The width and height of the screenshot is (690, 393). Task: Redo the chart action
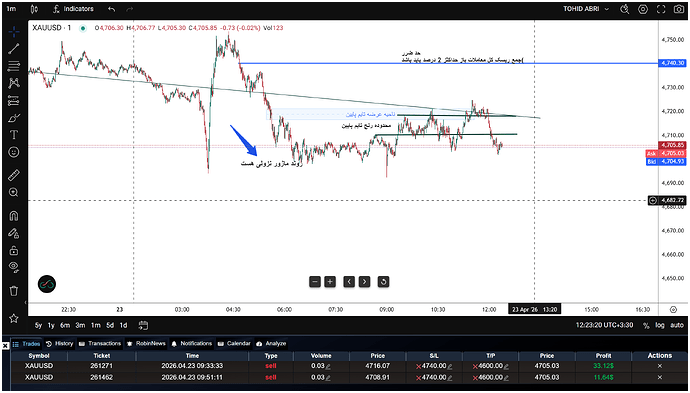pos(129,9)
